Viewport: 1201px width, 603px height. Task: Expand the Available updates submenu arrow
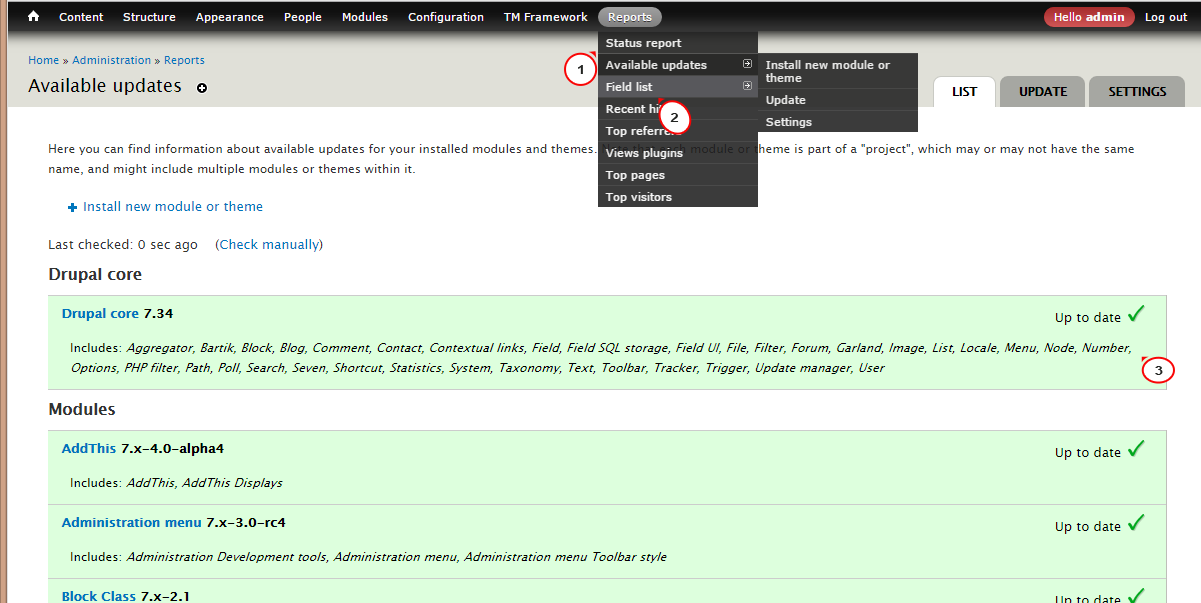(747, 64)
